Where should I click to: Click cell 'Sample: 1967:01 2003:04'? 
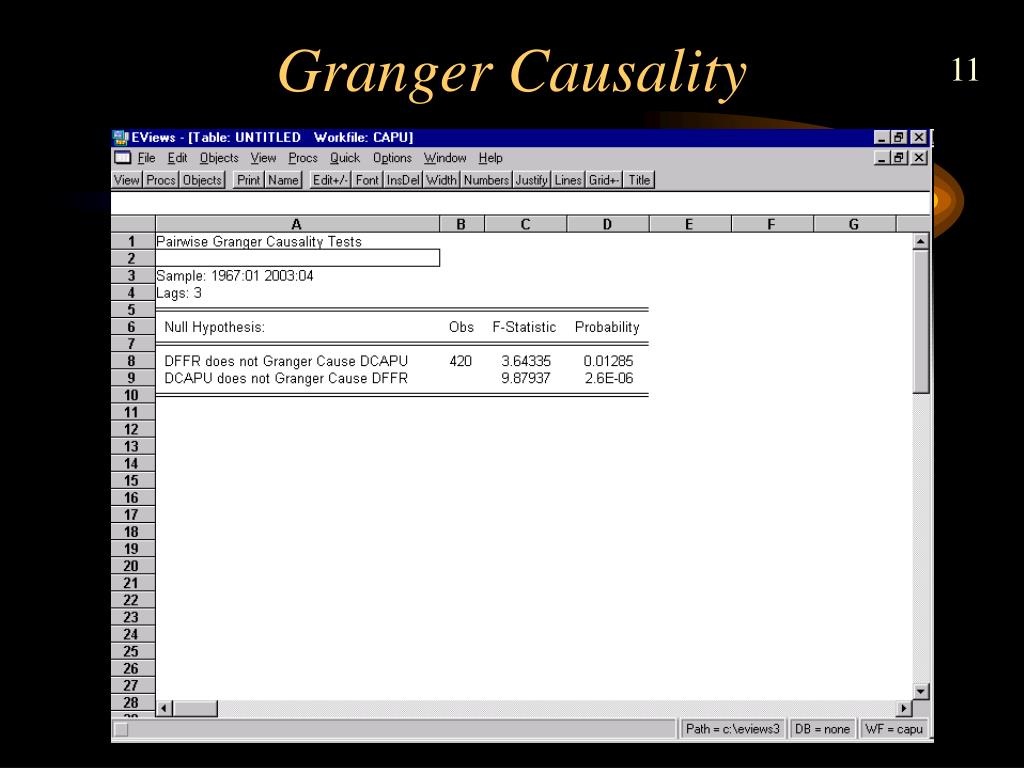pyautogui.click(x=235, y=276)
